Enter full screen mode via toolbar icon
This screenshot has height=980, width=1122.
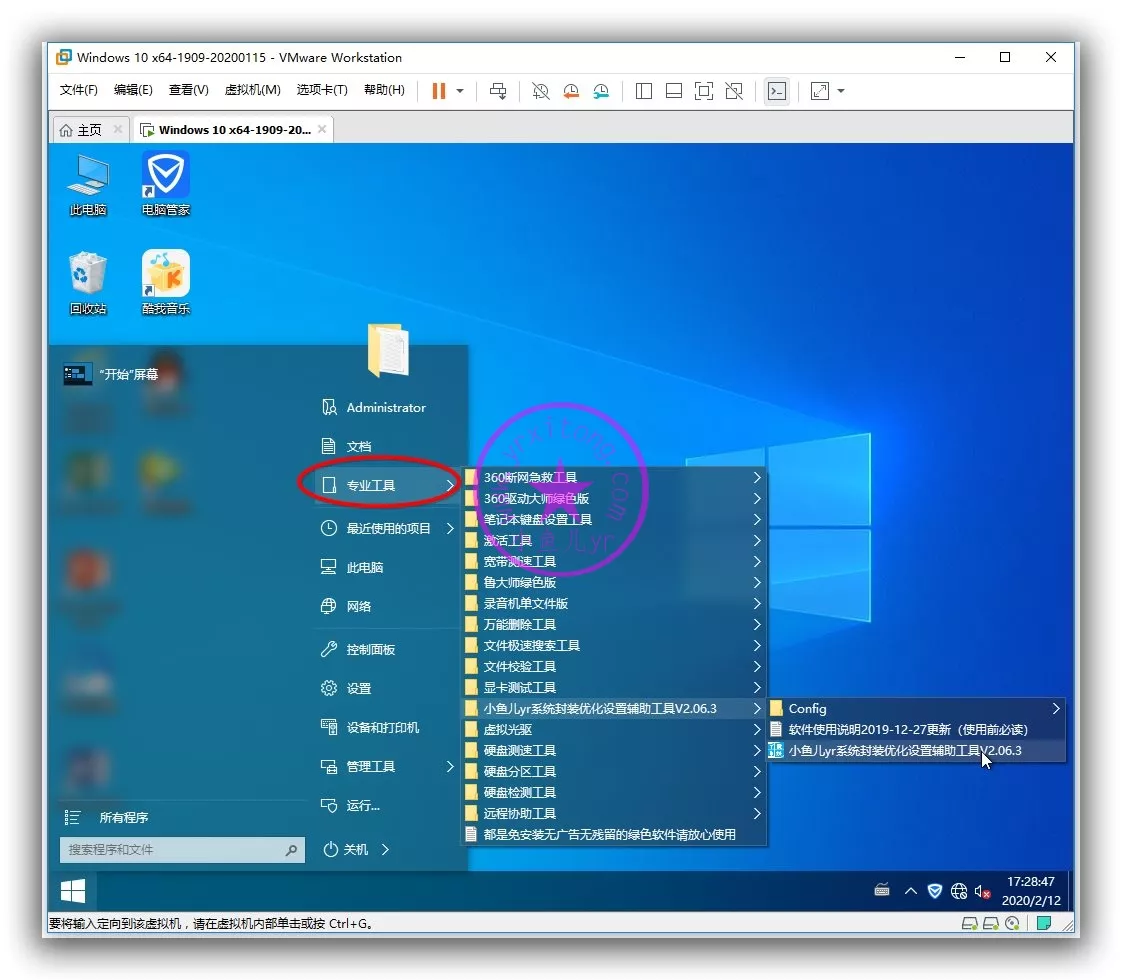(704, 91)
